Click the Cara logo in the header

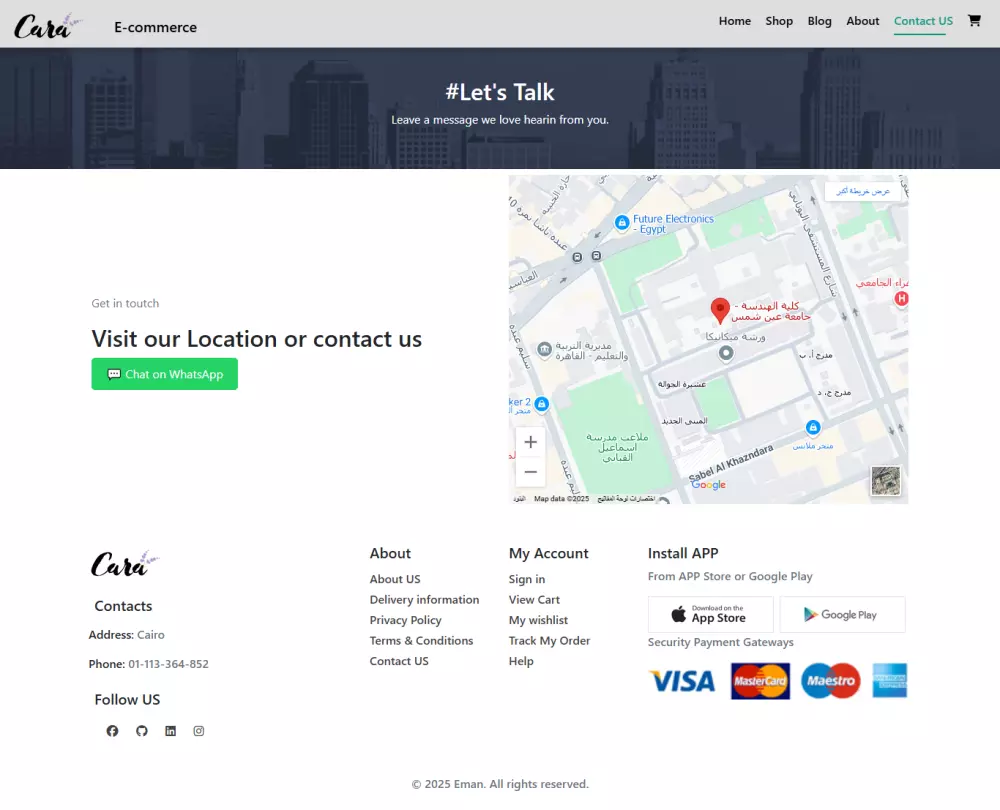pyautogui.click(x=44, y=24)
